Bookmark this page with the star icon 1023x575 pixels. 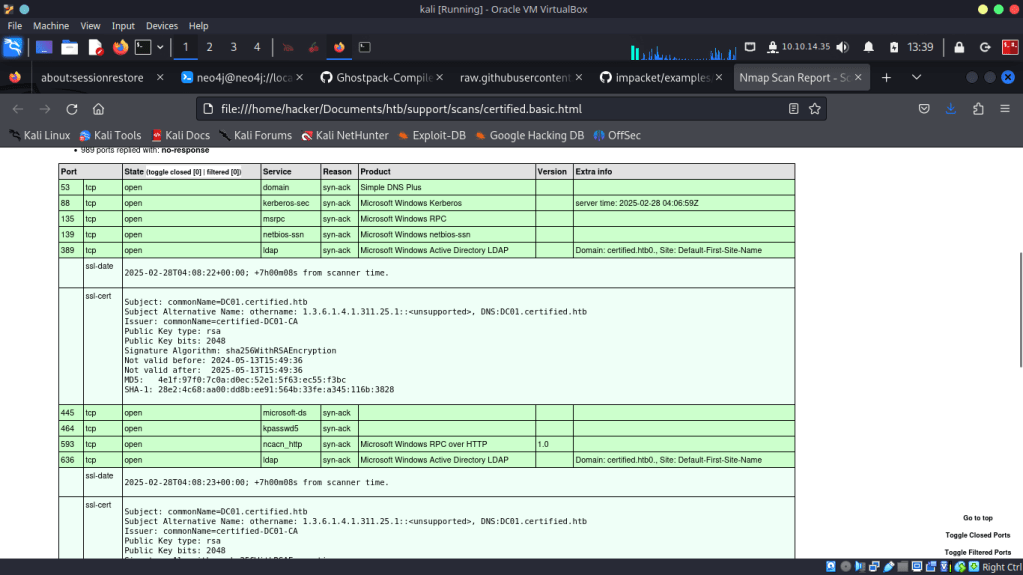coord(815,109)
